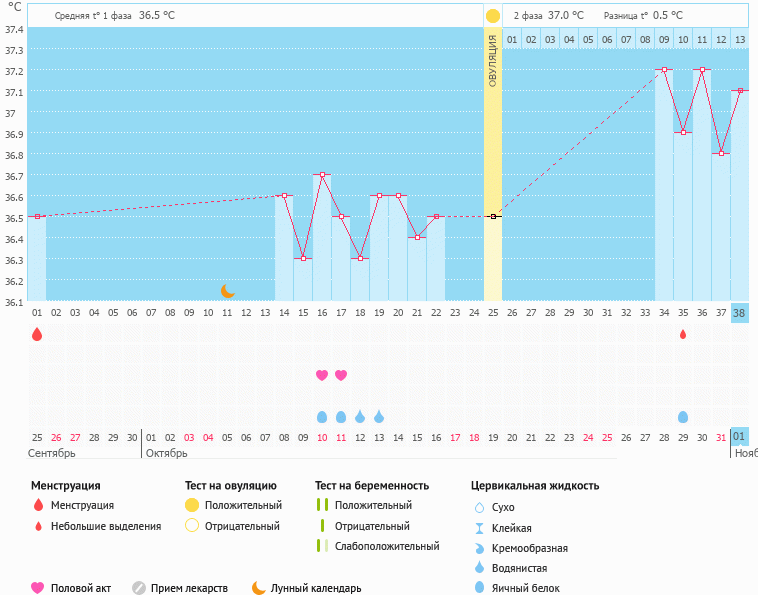Screen dimensions: 758x595
Task: Click the cervical fluid drop in the October 10 column
Action: [322, 416]
